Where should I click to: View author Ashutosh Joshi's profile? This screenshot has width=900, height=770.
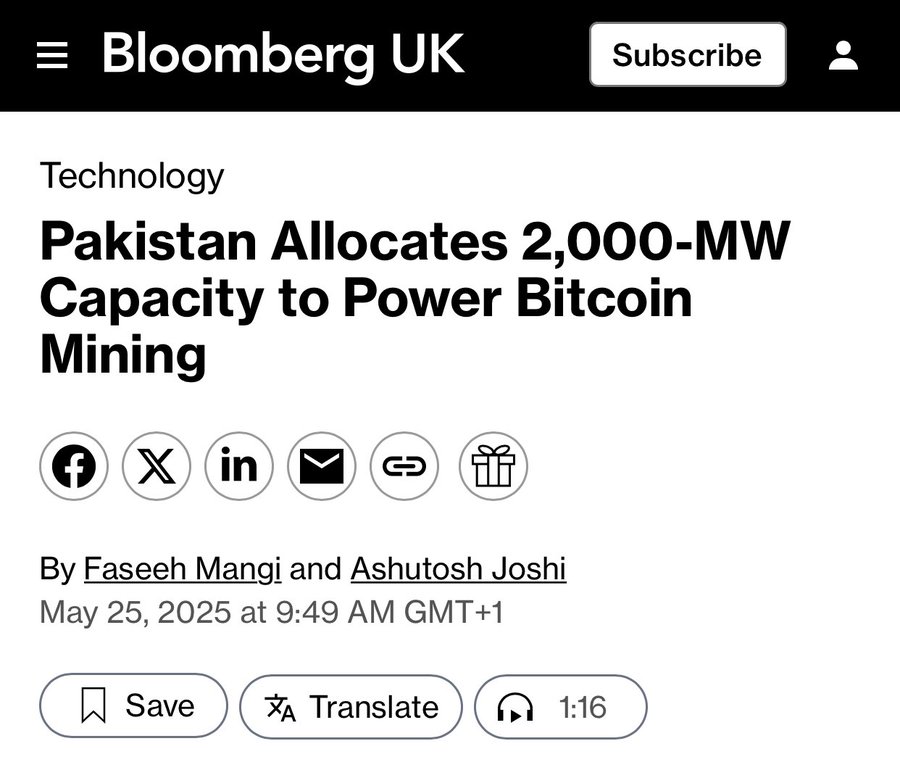coord(458,569)
